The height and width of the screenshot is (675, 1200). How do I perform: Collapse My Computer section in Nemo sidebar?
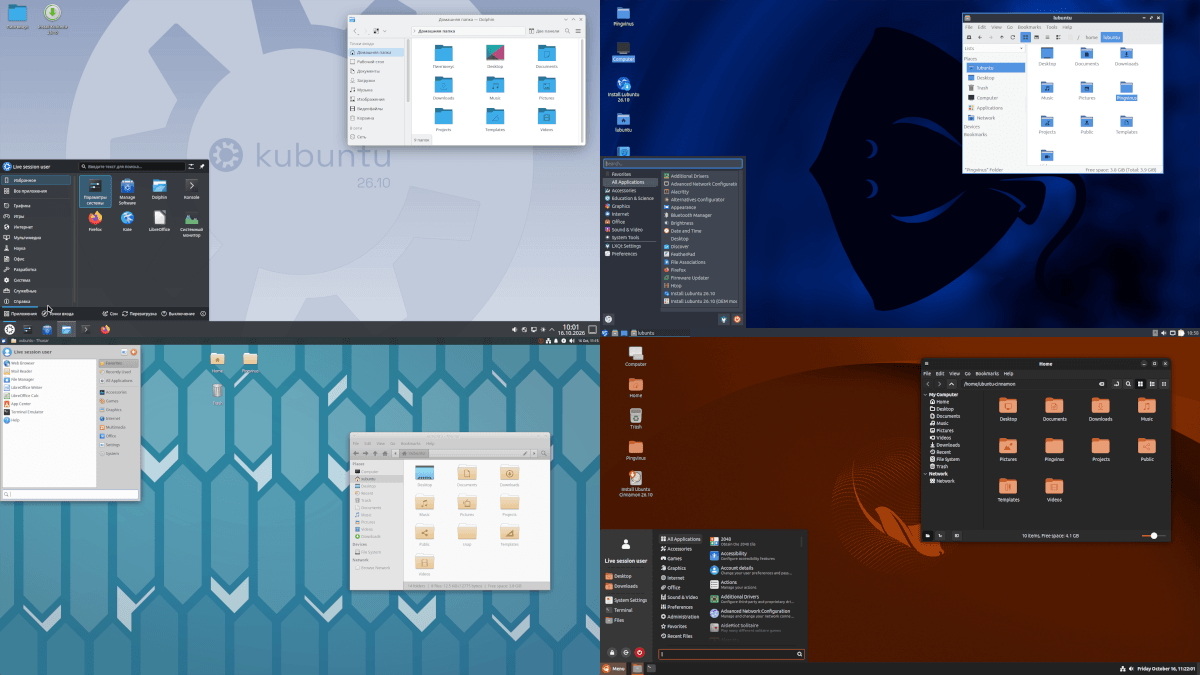(x=925, y=395)
